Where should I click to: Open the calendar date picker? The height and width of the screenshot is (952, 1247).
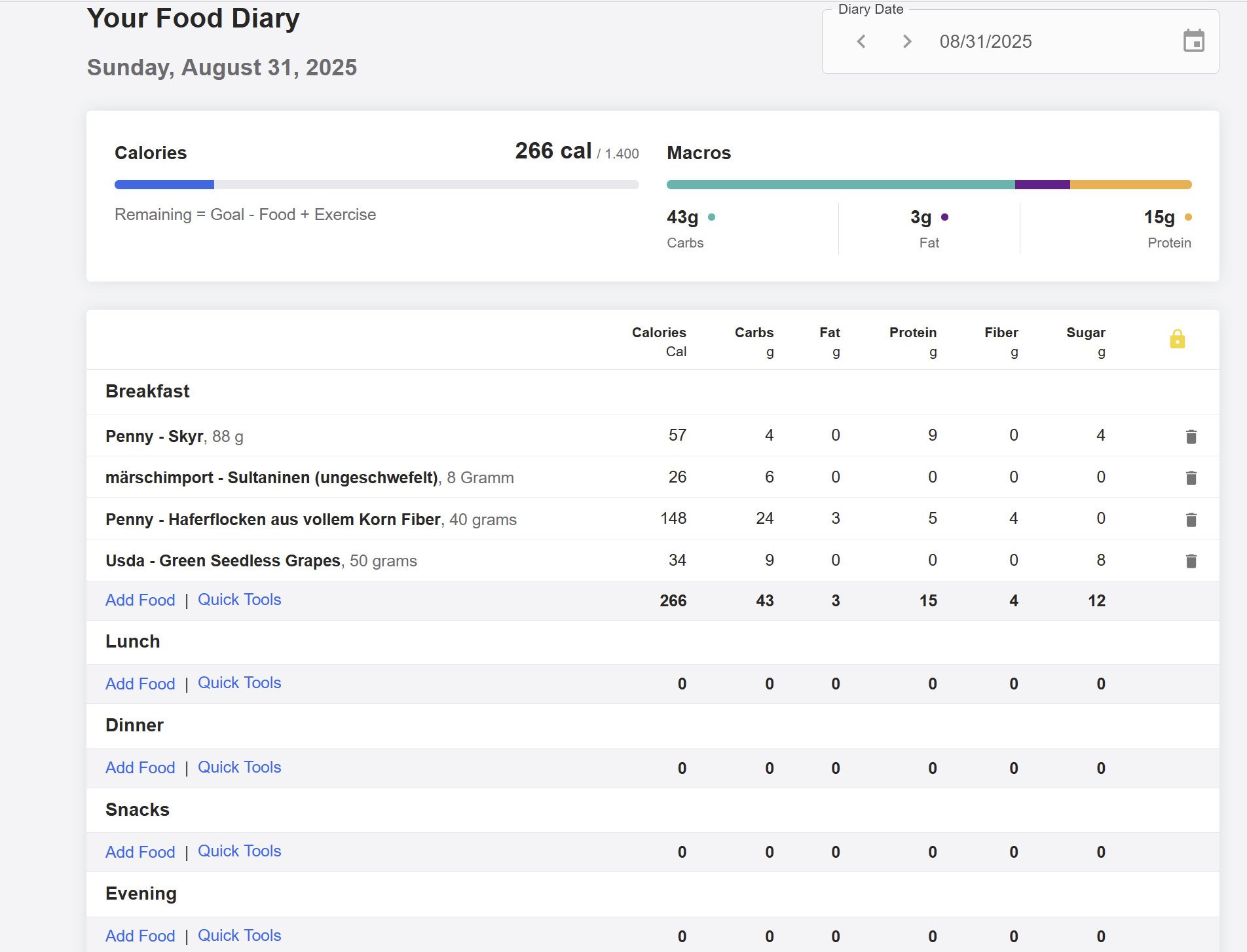pos(1193,41)
